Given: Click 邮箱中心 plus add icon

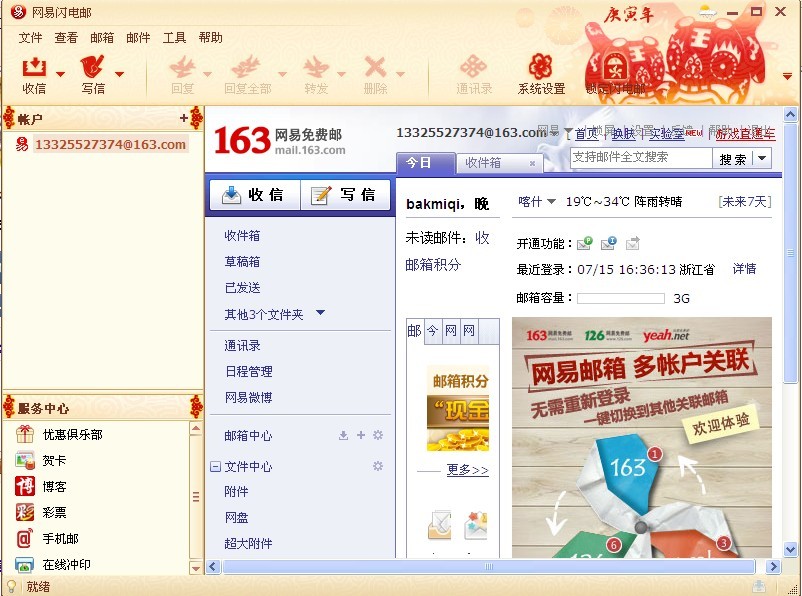Looking at the screenshot, I should click(x=361, y=435).
